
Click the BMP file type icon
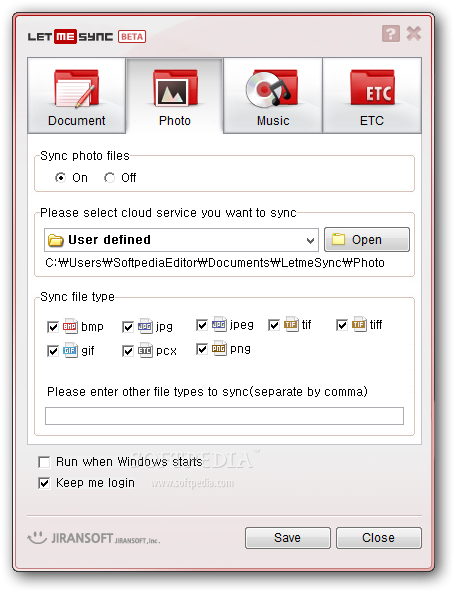(70, 326)
